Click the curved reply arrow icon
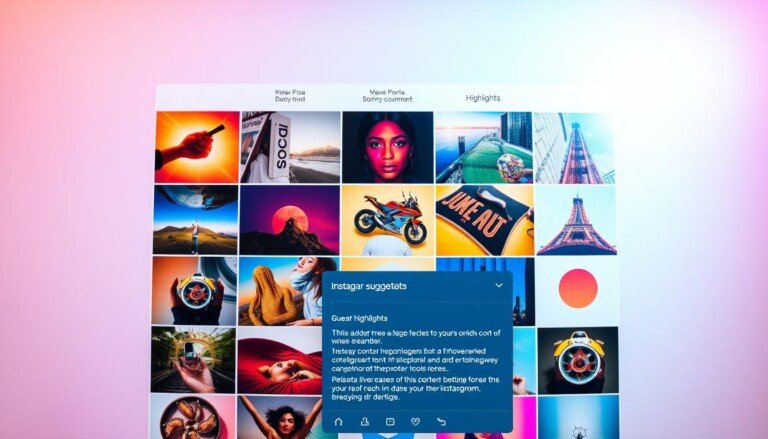768x439 pixels. [441, 421]
